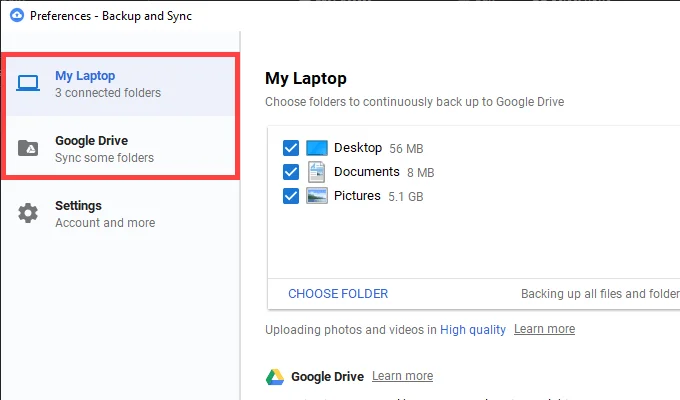The width and height of the screenshot is (680, 400).
Task: Click the Pictures folder icon
Action: pyautogui.click(x=317, y=196)
